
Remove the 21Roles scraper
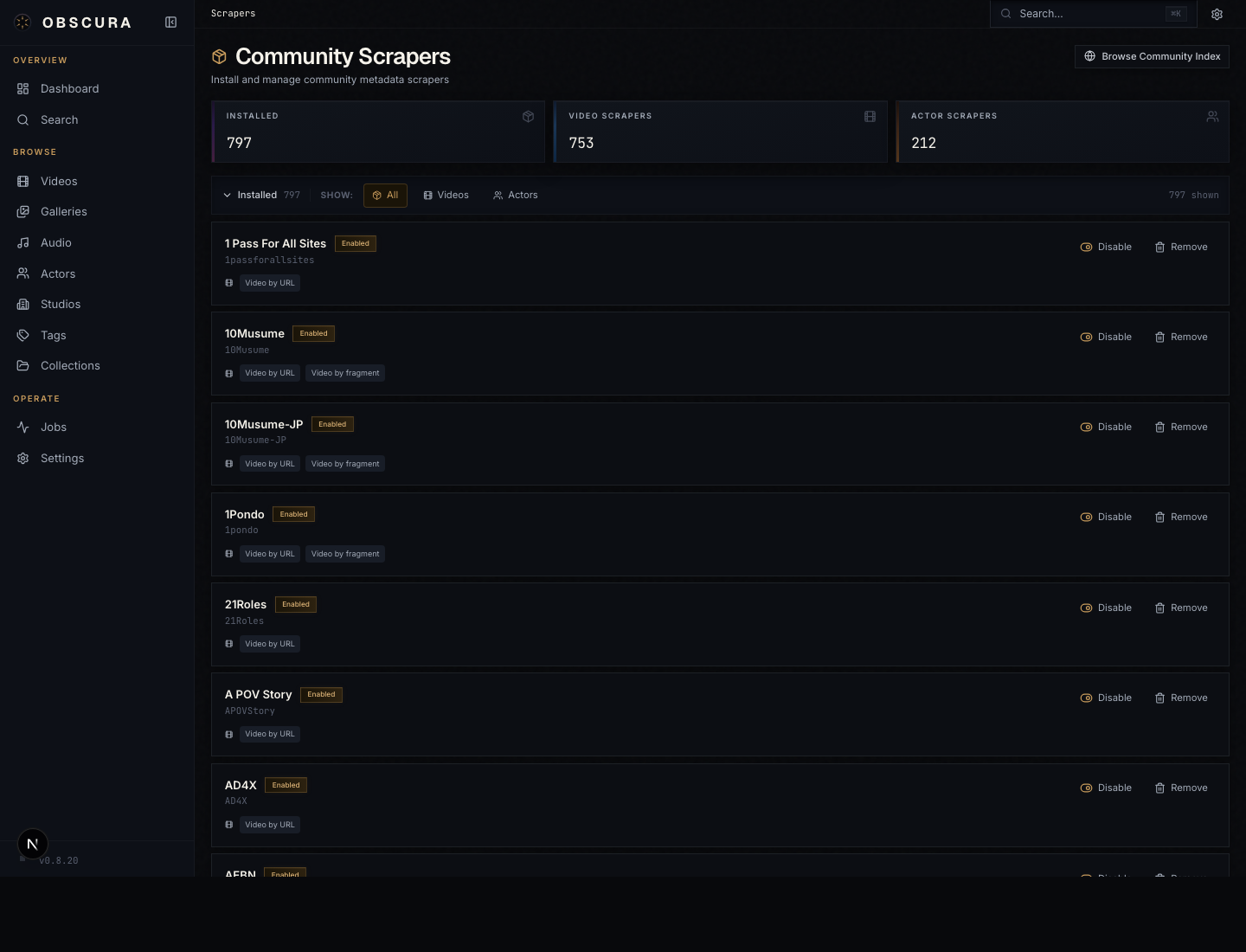(1181, 608)
